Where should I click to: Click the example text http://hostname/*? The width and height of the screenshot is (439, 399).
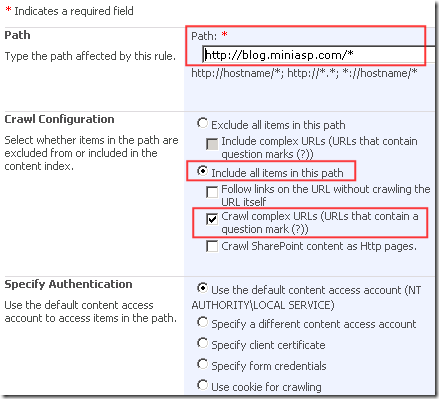237,73
